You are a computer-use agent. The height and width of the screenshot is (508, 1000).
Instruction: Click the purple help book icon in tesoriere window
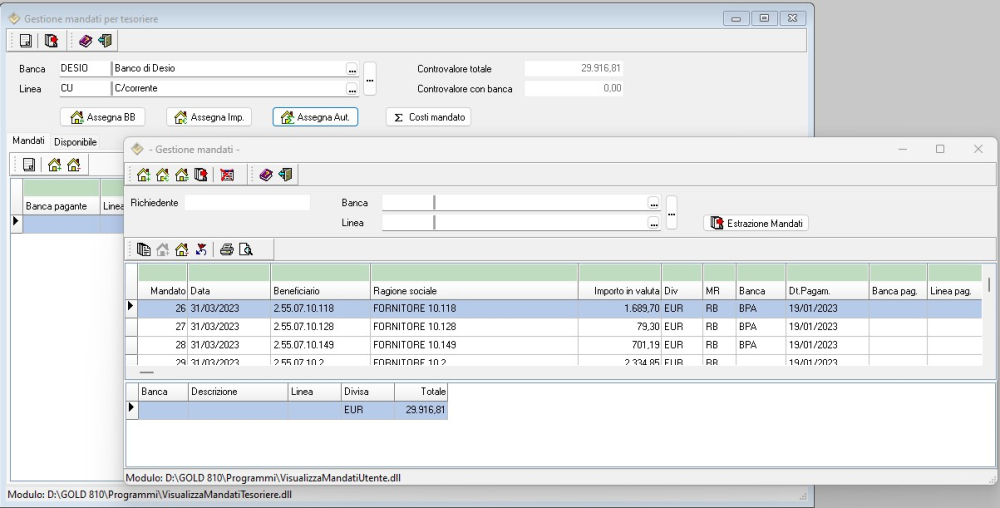coord(86,41)
